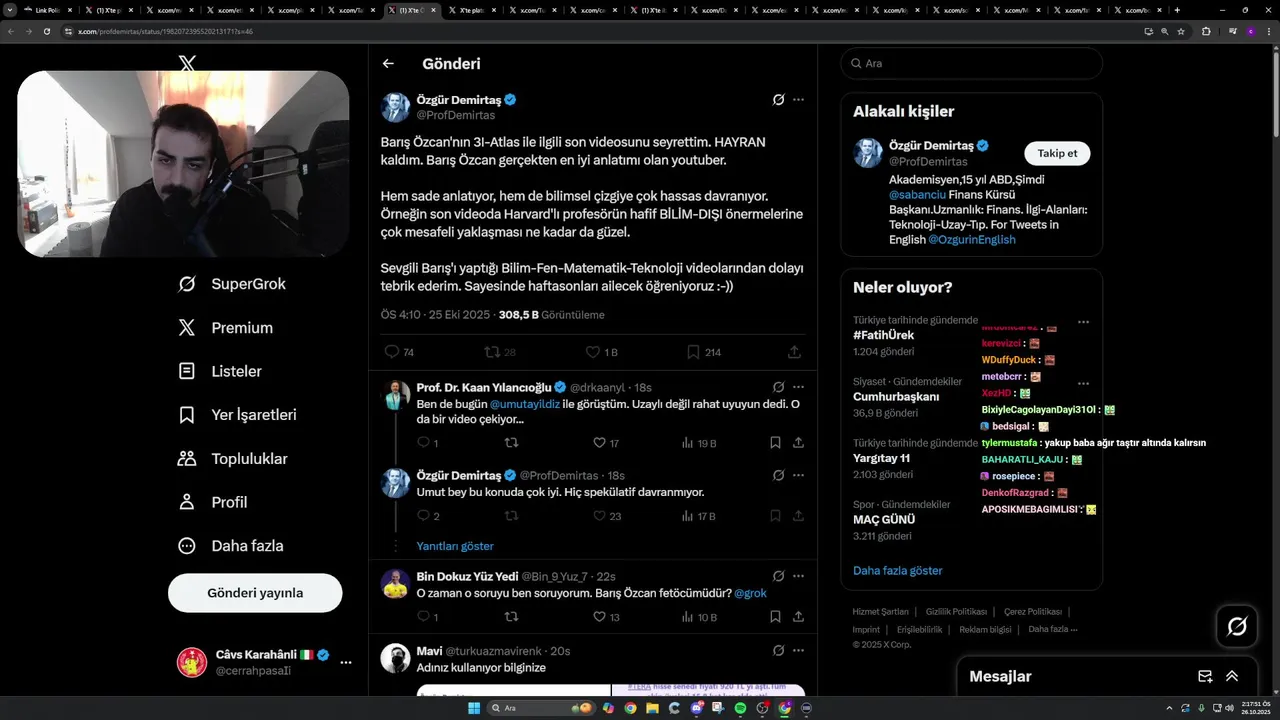Open Profil in the sidebar
This screenshot has width=1280, height=720.
click(213, 502)
